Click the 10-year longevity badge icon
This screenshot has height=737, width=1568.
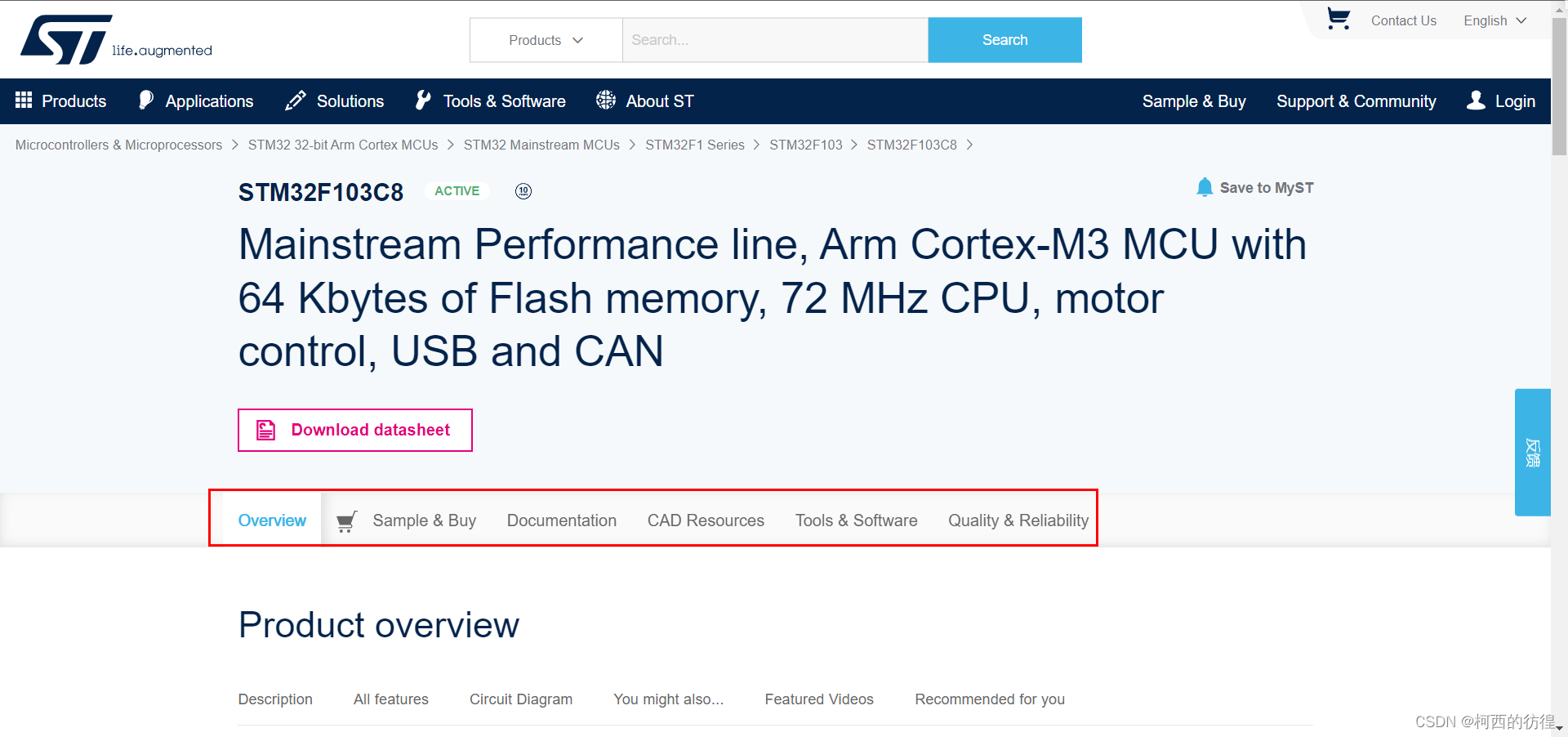pyautogui.click(x=523, y=191)
